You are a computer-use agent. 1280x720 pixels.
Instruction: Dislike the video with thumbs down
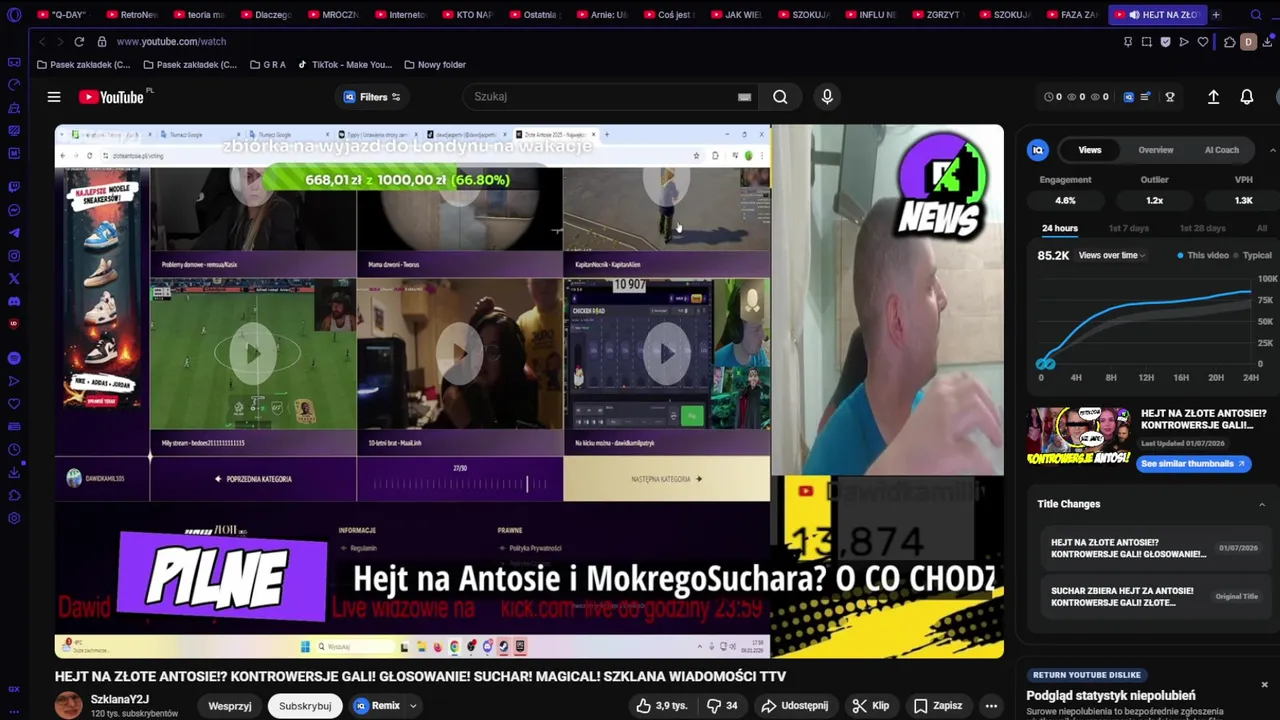pyautogui.click(x=722, y=706)
